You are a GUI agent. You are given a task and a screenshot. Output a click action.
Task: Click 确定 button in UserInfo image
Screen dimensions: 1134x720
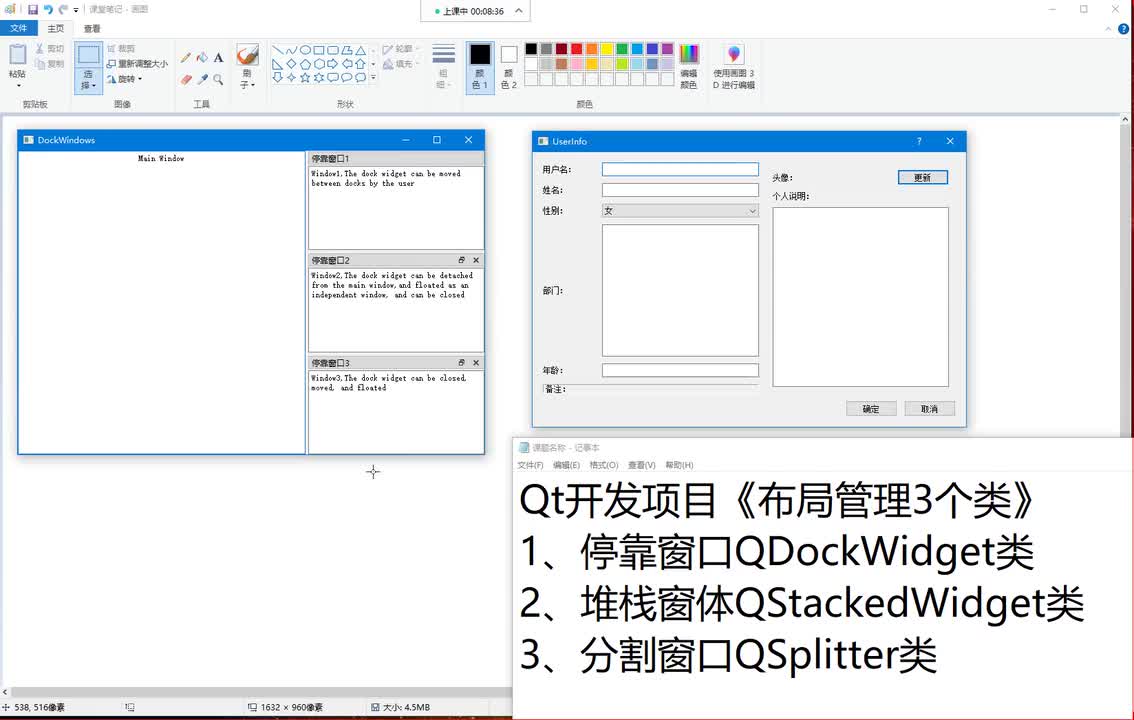click(871, 408)
